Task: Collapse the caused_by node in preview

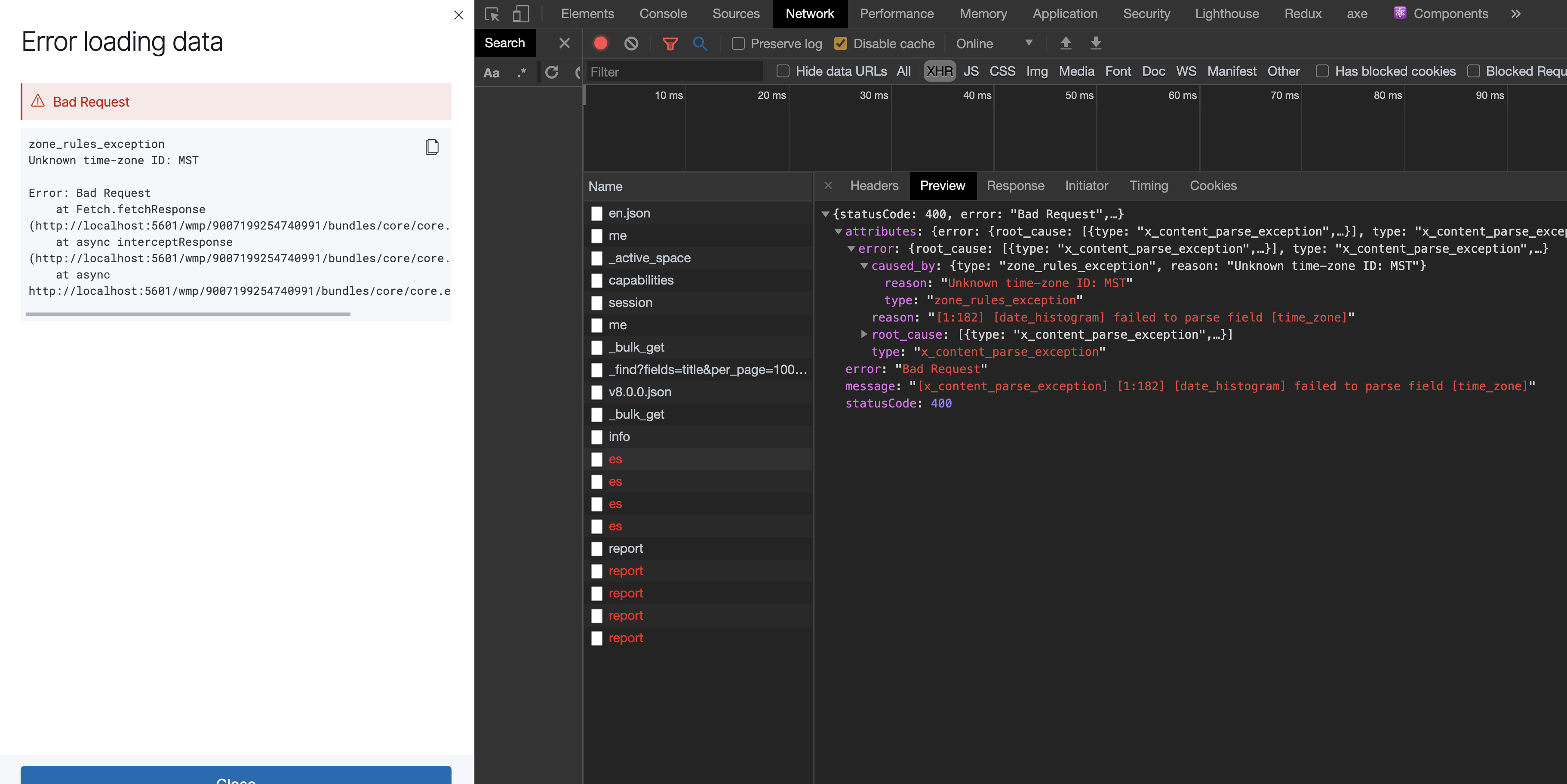Action: (864, 266)
